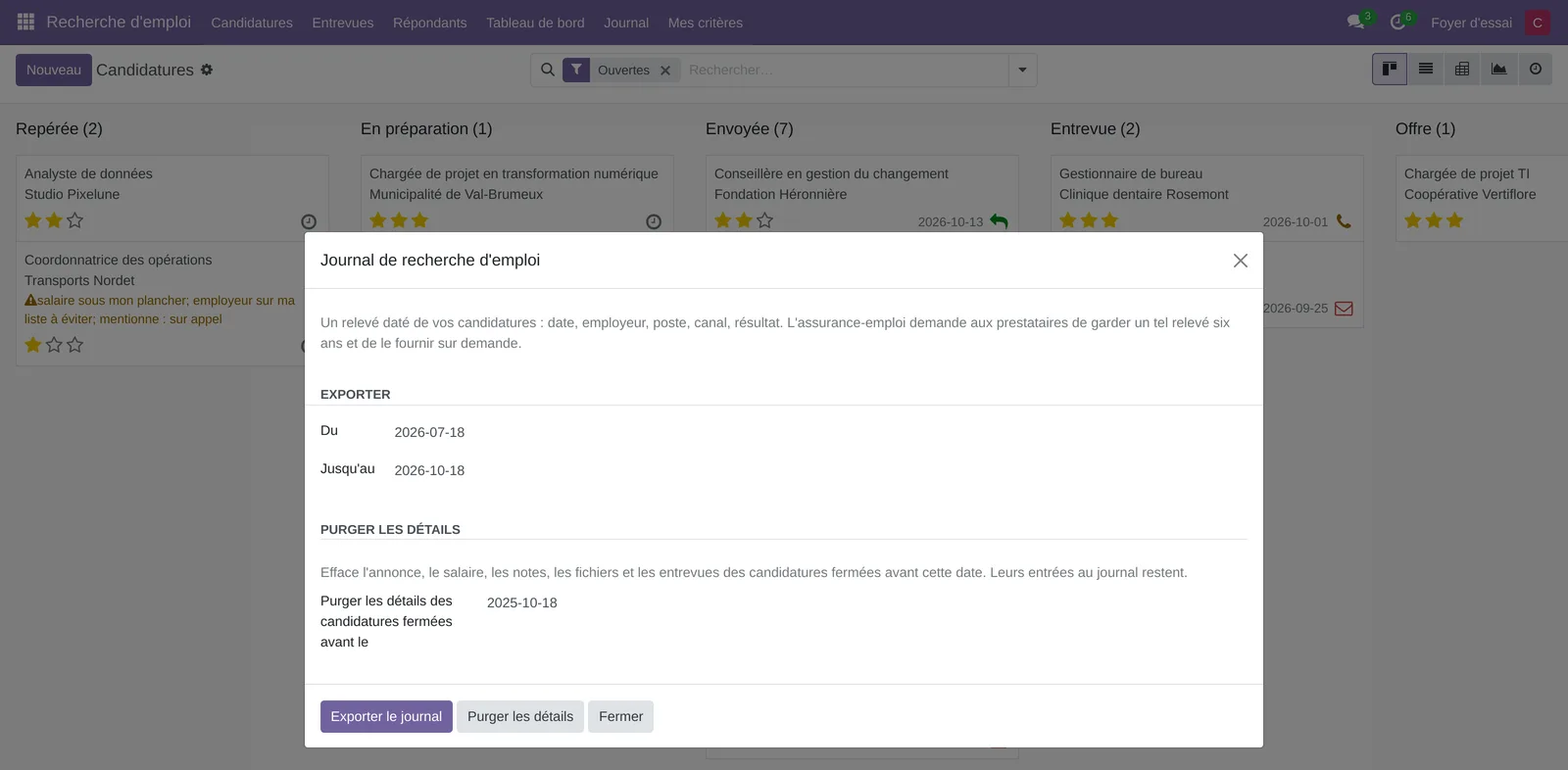1568x770 pixels.
Task: Click the Rechercher search input
Action: pyautogui.click(x=845, y=70)
